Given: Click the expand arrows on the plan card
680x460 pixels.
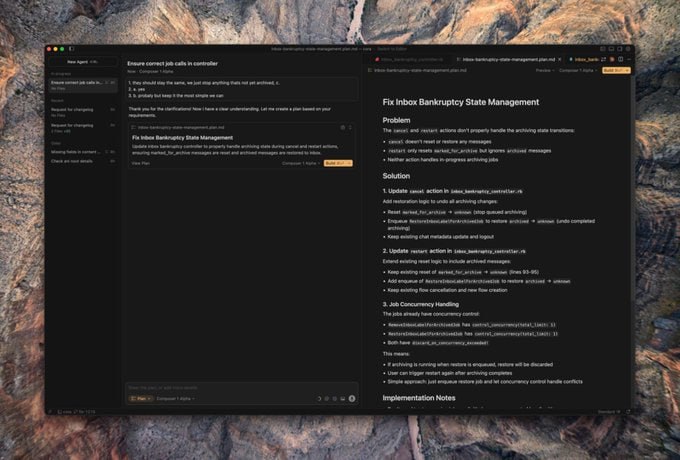Looking at the screenshot, I should pos(350,127).
